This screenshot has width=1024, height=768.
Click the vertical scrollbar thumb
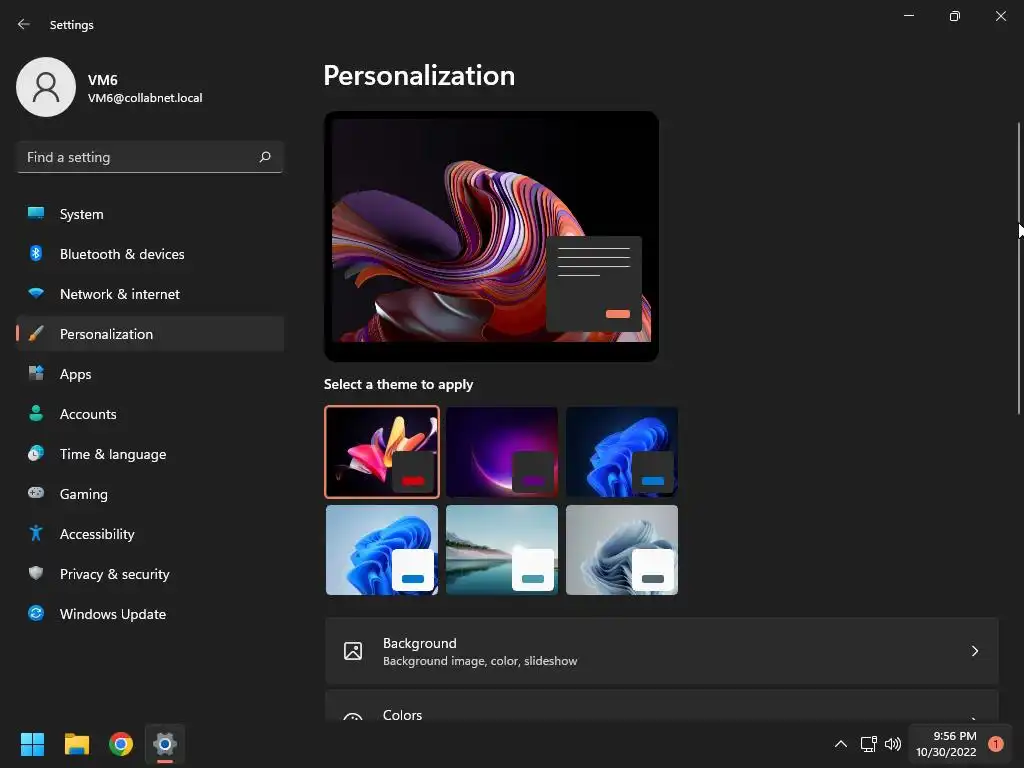tap(1019, 268)
